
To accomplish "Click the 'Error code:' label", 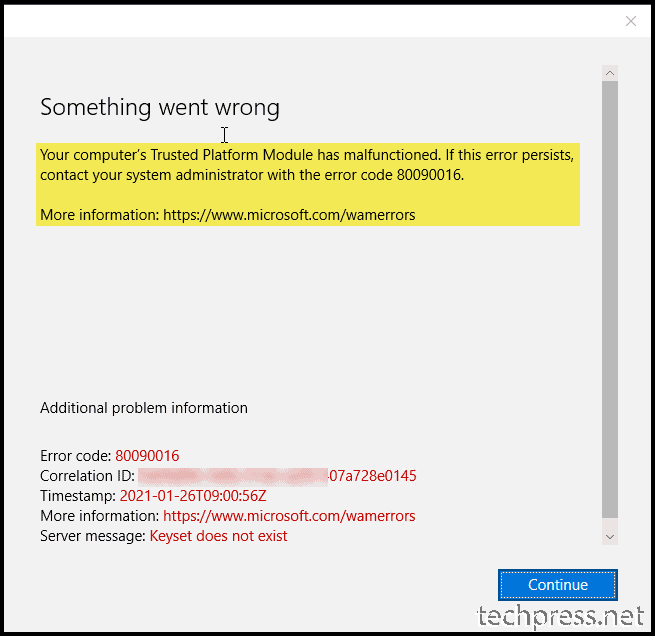I will pyautogui.click(x=76, y=456).
